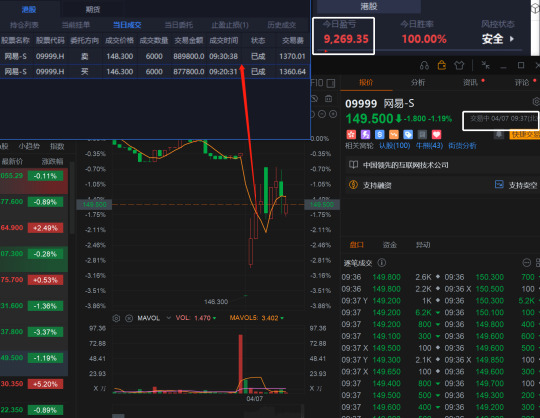
Task: Click the 小趋势 tab above watchlist
Action: 29,146
